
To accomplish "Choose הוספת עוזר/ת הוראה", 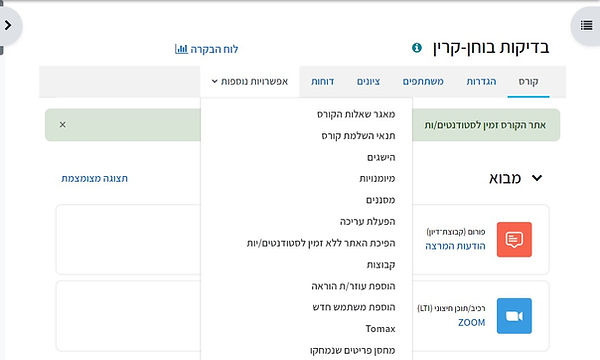I will click(353, 286).
